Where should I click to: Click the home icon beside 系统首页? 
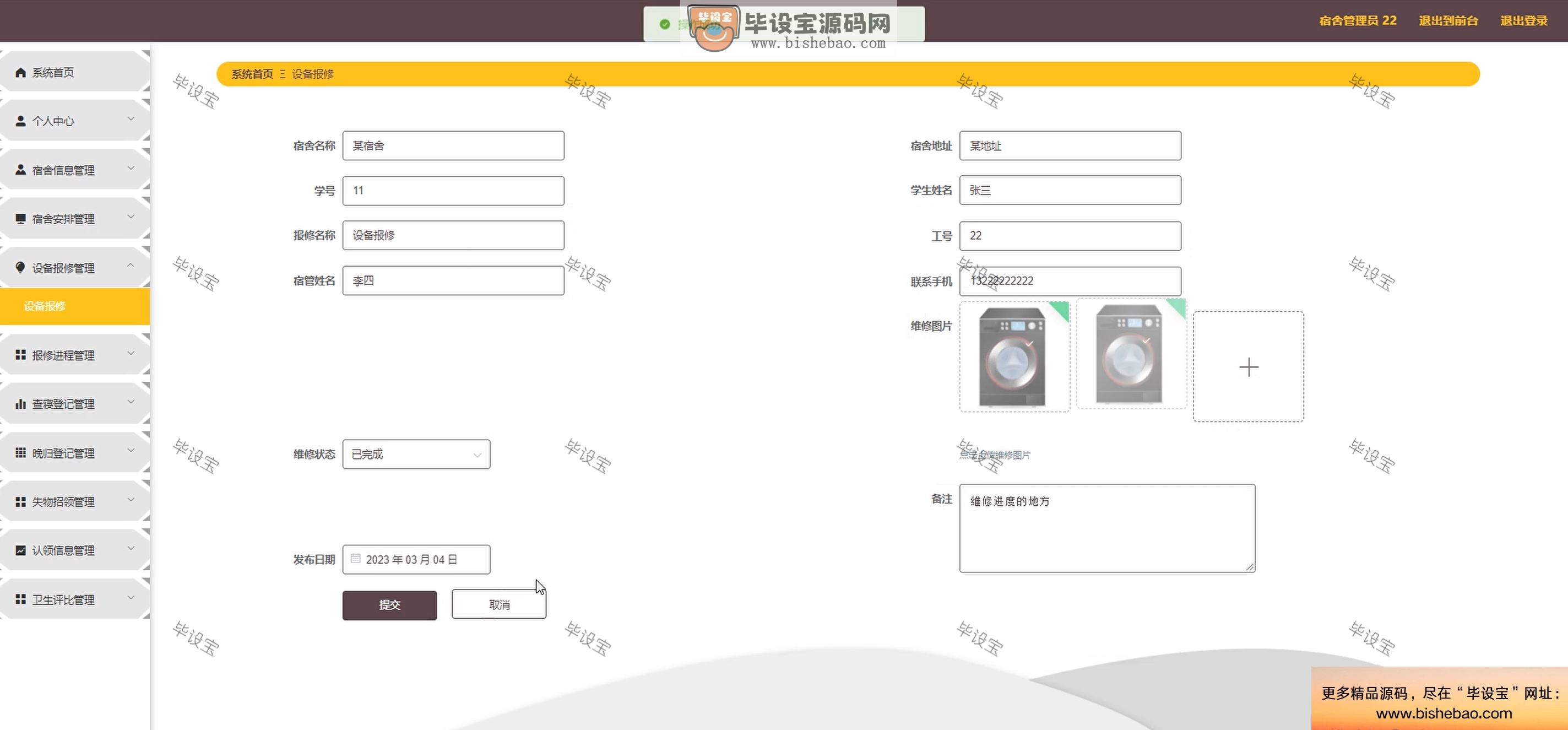(21, 73)
